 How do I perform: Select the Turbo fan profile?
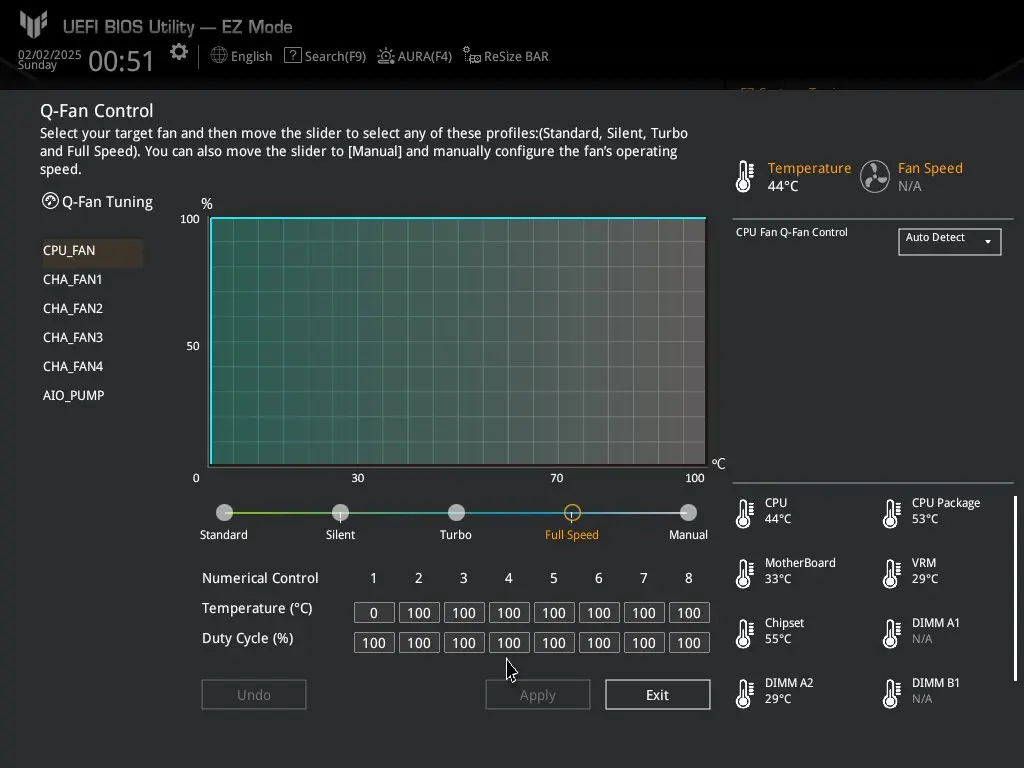[456, 513]
